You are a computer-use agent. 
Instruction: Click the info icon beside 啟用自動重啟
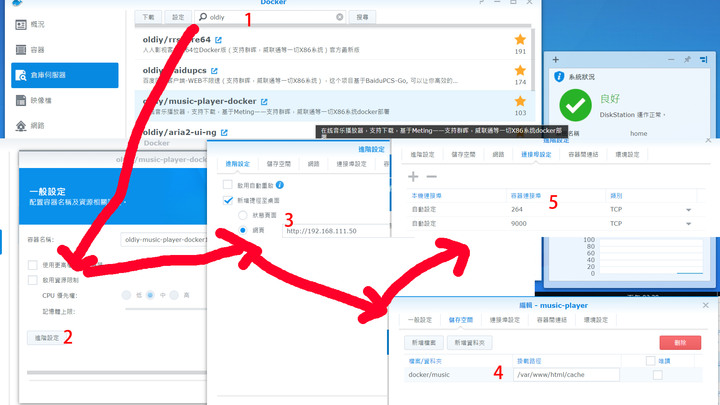(x=280, y=185)
